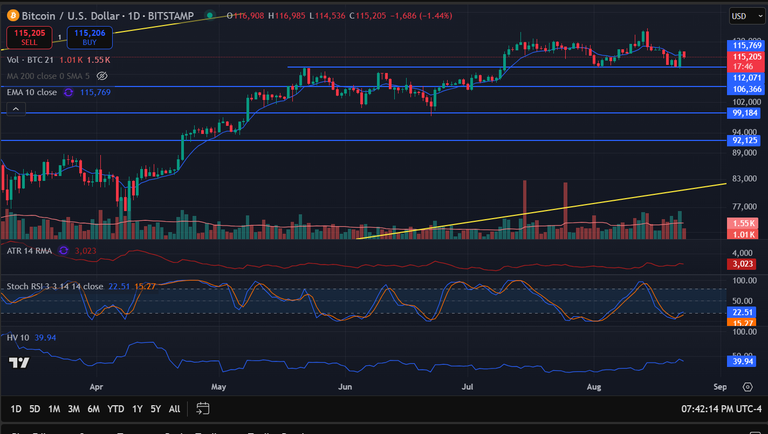Screen dimensions: 768x434
Task: Open the go-to-date calendar icon
Action: tap(203, 409)
